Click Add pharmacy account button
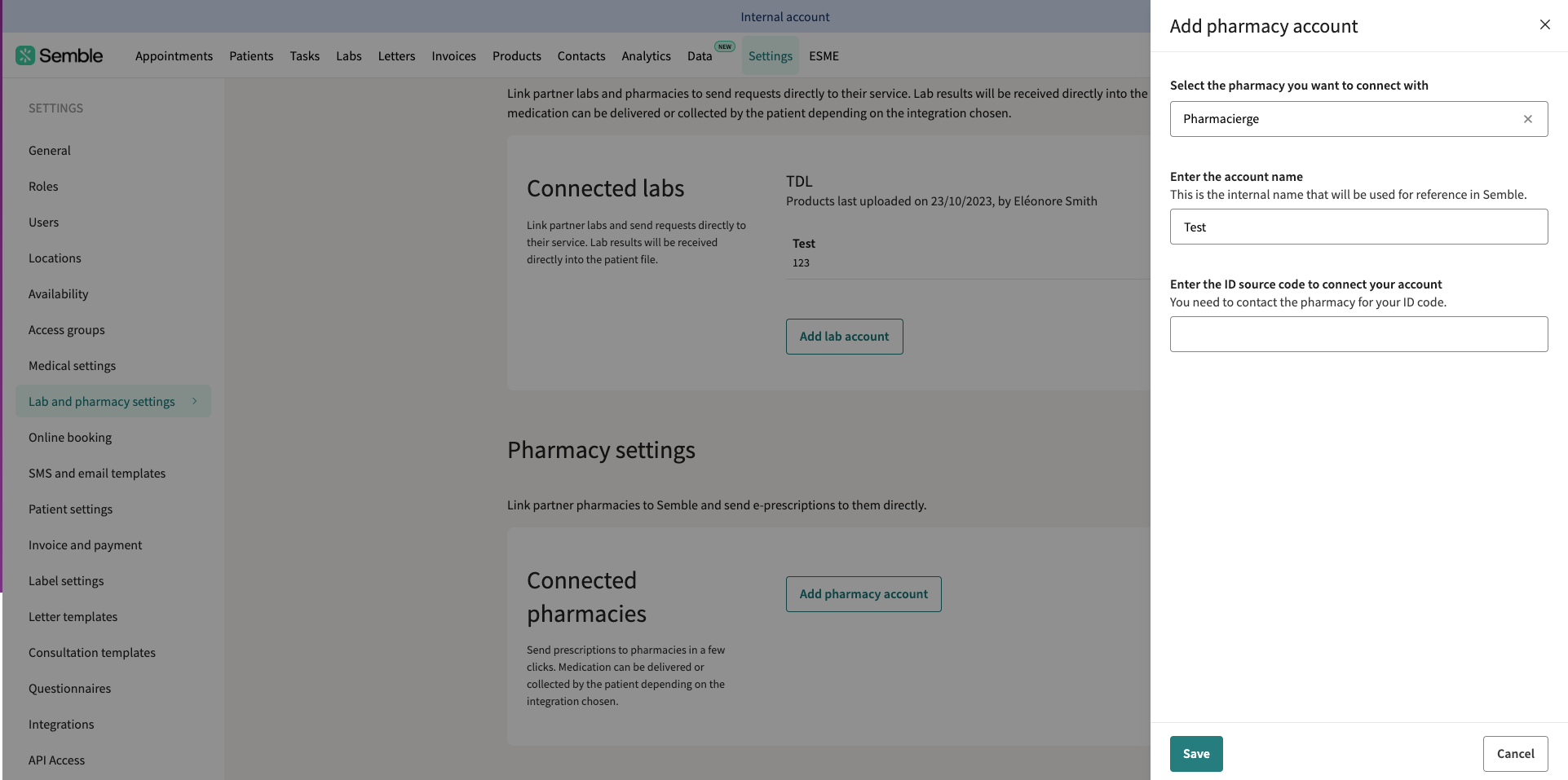 [x=864, y=594]
